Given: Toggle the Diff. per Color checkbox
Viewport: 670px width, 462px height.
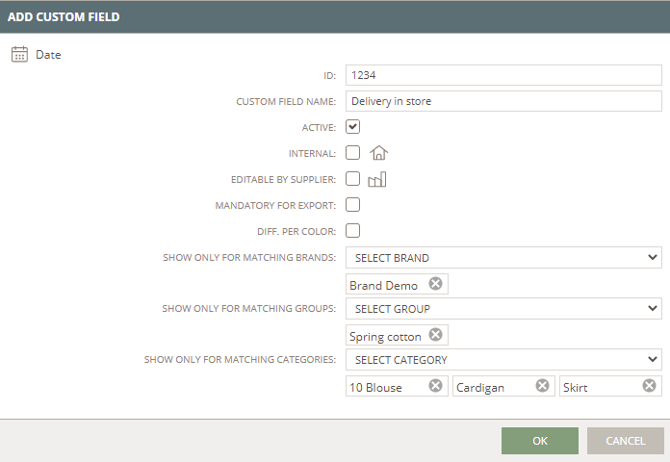Looking at the screenshot, I should click(353, 231).
